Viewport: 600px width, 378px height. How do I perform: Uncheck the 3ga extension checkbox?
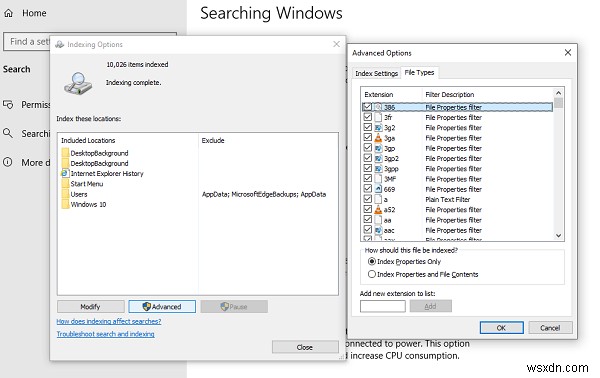367,137
